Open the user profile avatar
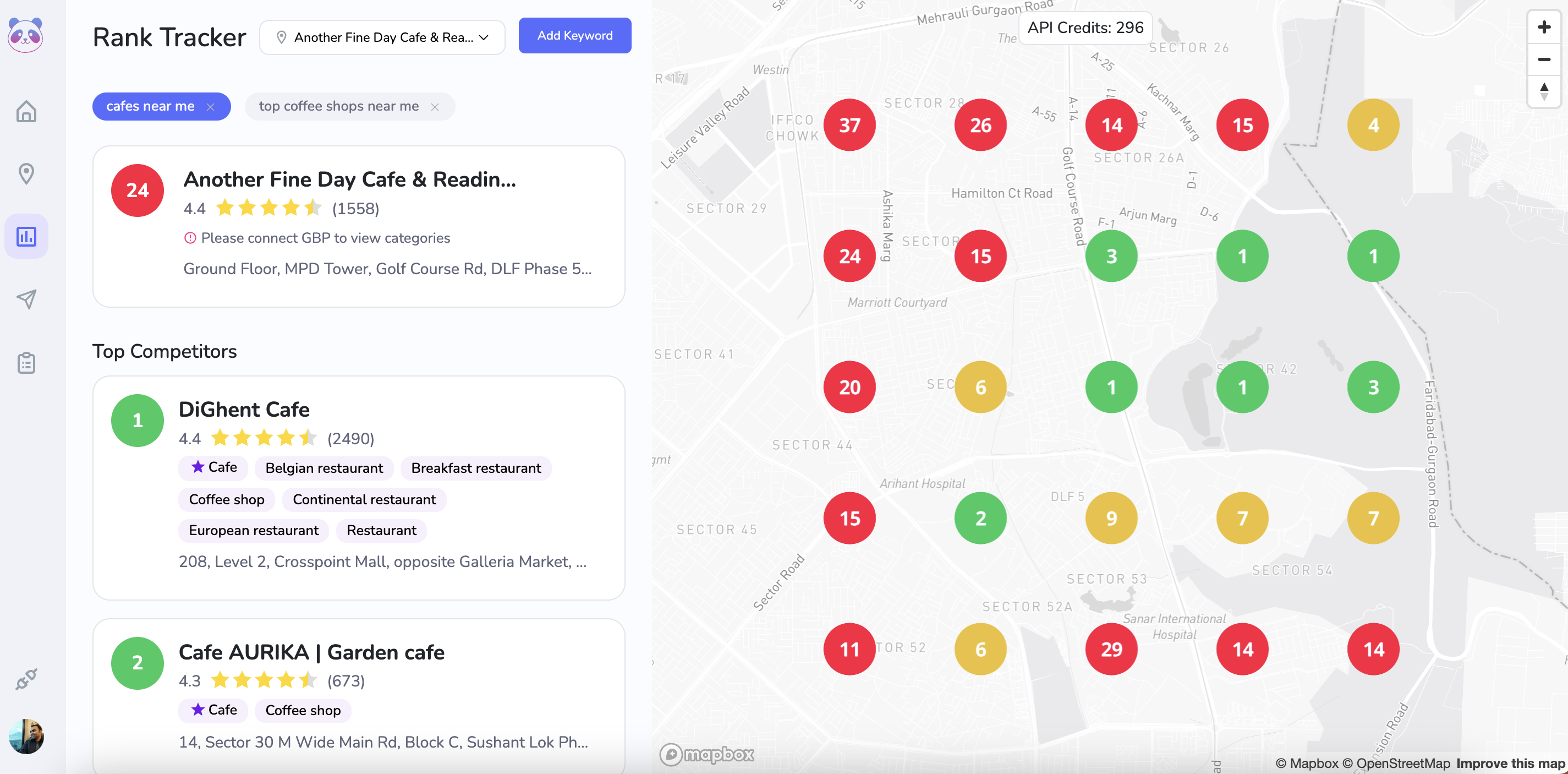Viewport: 1568px width, 774px height. (x=26, y=736)
